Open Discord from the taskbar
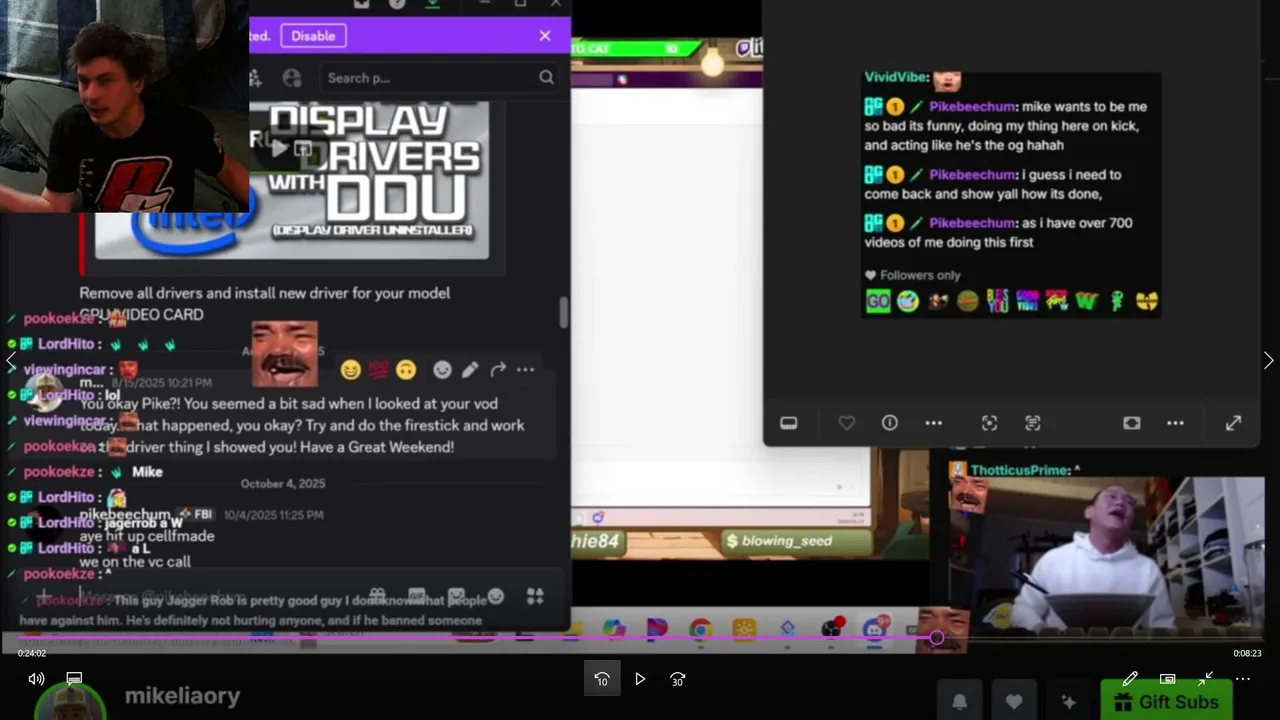This screenshot has width=1280, height=720. (x=876, y=628)
